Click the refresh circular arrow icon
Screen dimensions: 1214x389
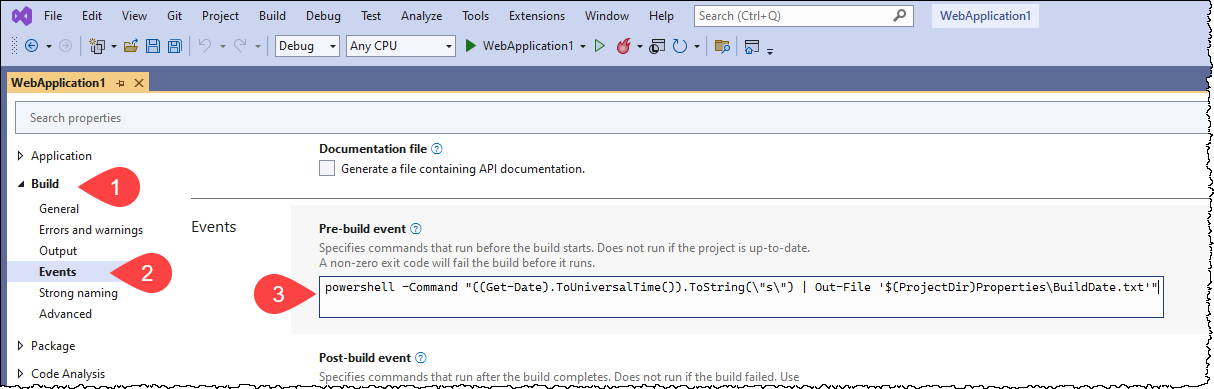680,46
